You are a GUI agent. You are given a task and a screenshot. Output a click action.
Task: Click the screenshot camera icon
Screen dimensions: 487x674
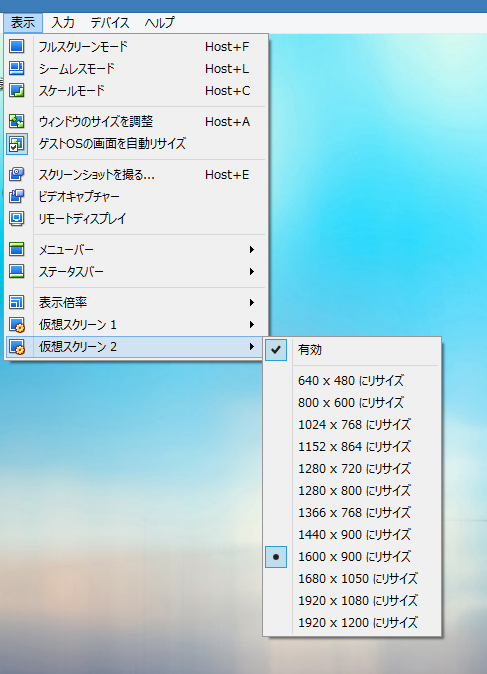pos(17,174)
